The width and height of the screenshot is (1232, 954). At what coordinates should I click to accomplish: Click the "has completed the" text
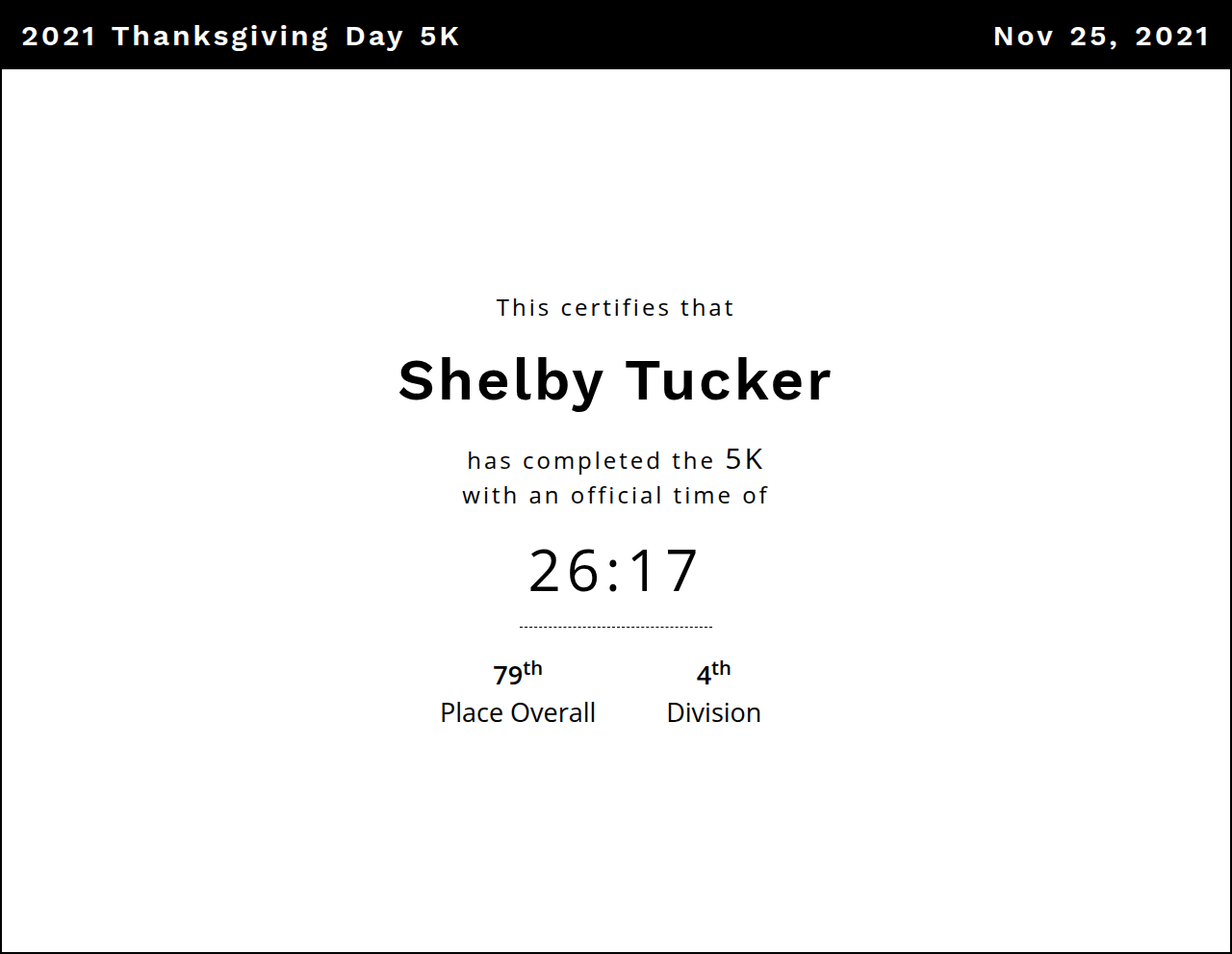click(590, 461)
